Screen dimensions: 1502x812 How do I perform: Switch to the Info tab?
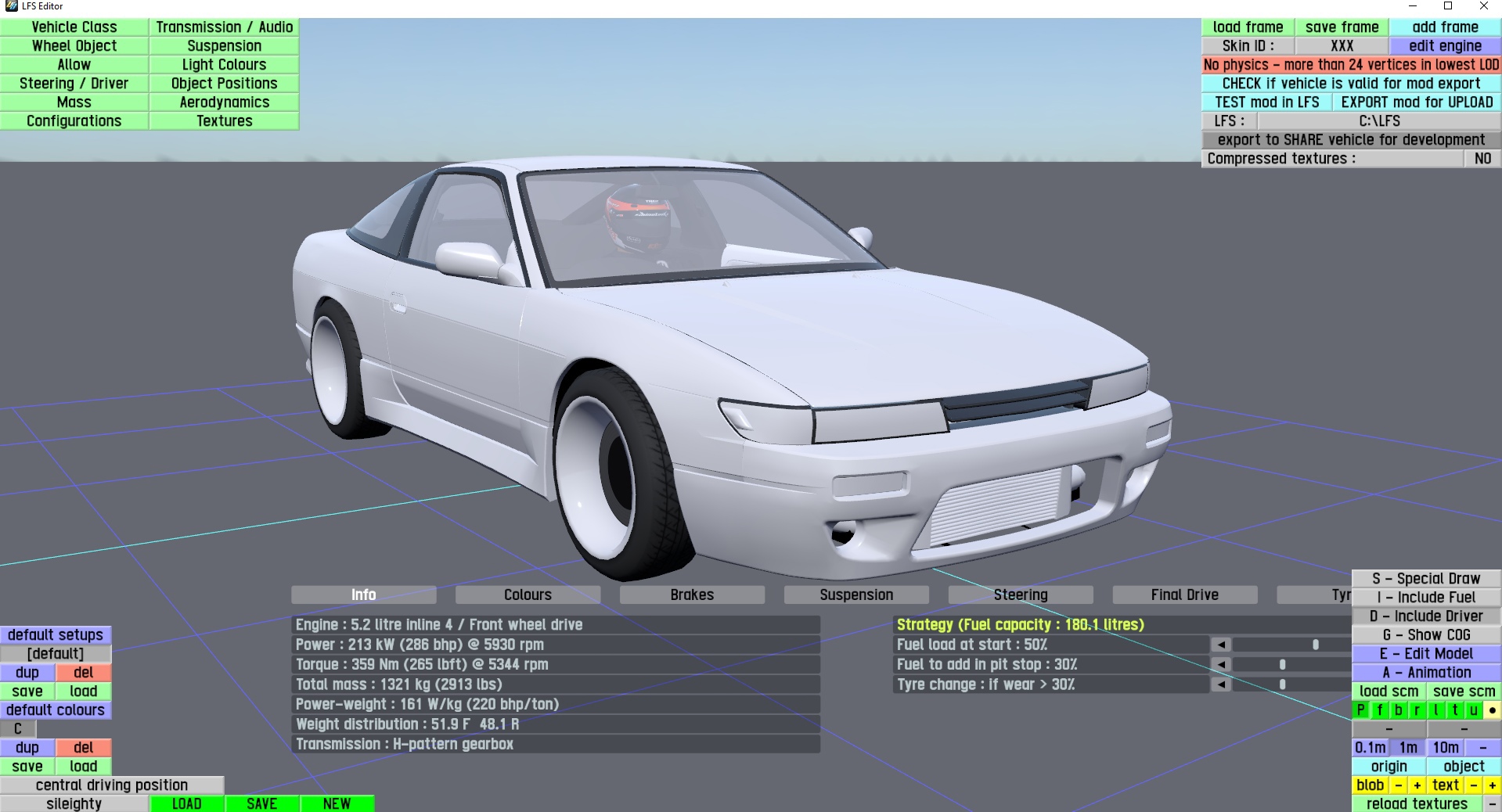(364, 595)
